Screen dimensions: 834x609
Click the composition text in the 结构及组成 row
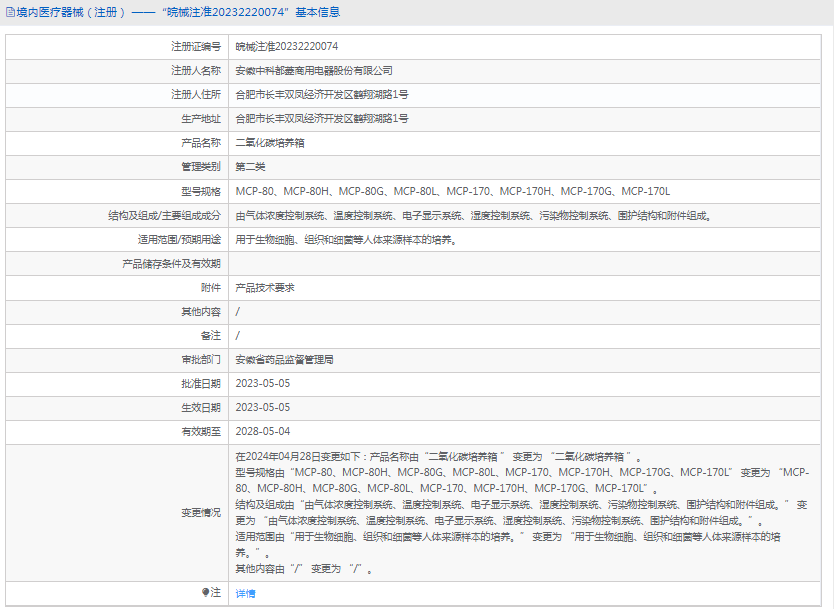[x=474, y=216]
